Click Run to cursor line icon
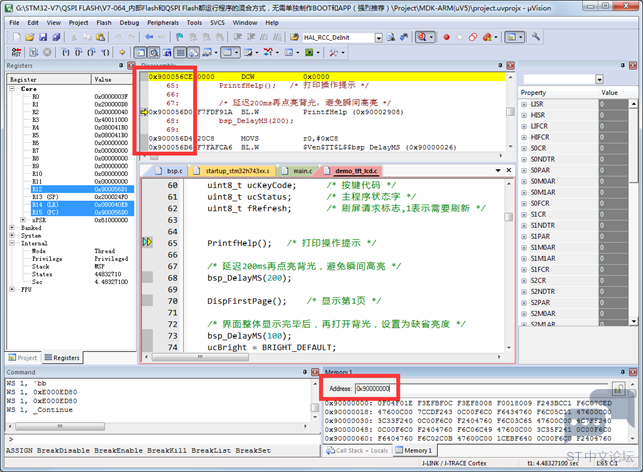The width and height of the screenshot is (643, 472). pyautogui.click(x=105, y=52)
